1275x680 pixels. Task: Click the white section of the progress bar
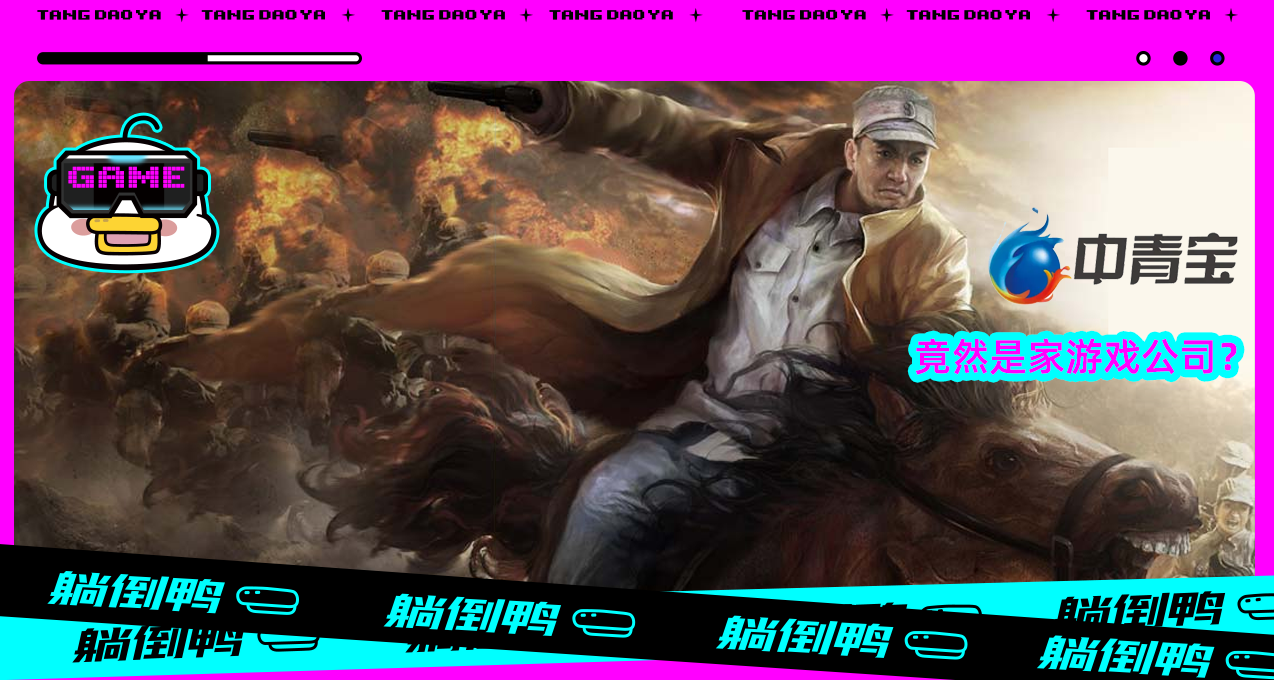tap(283, 58)
